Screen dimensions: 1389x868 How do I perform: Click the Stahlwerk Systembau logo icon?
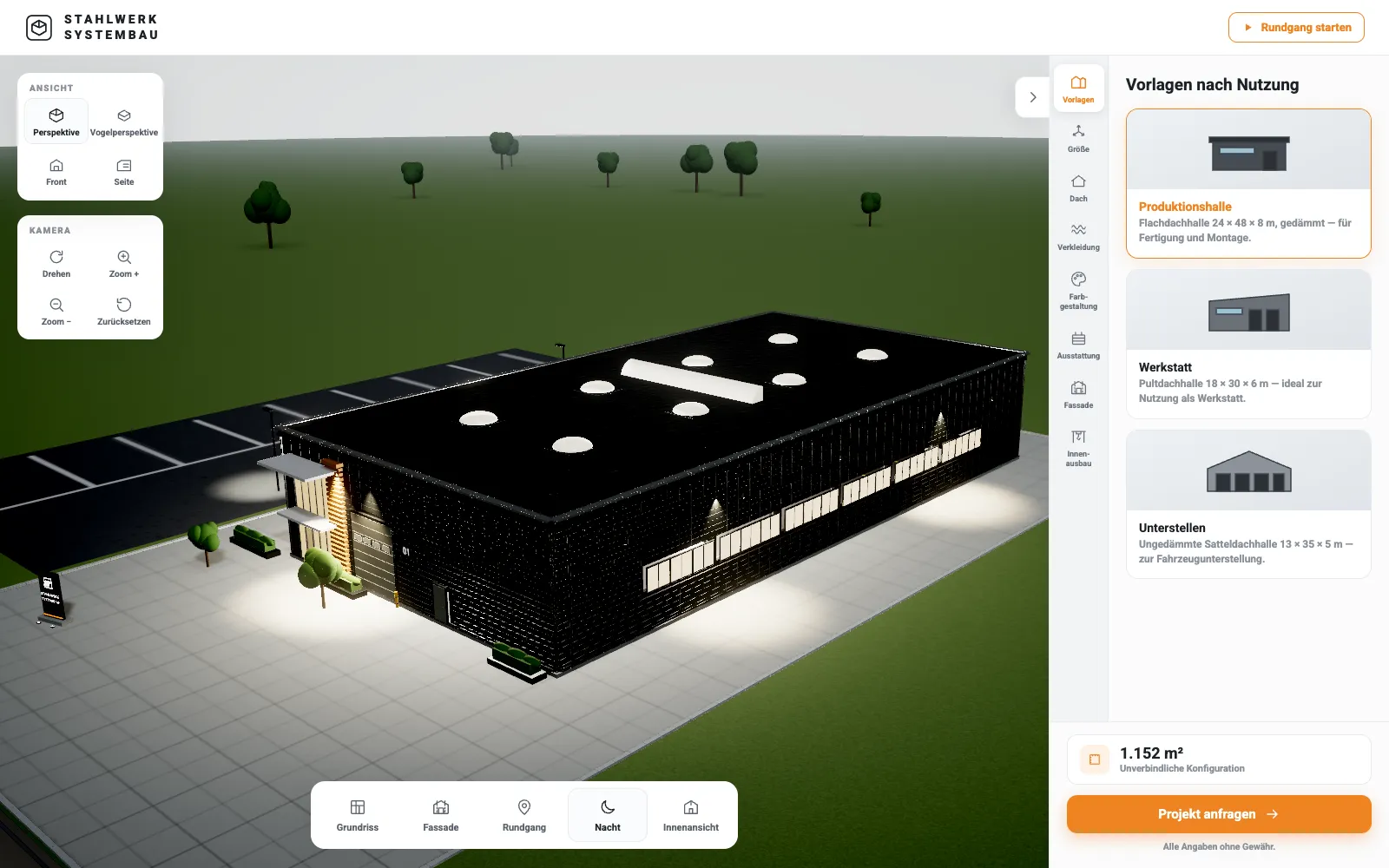(x=39, y=28)
